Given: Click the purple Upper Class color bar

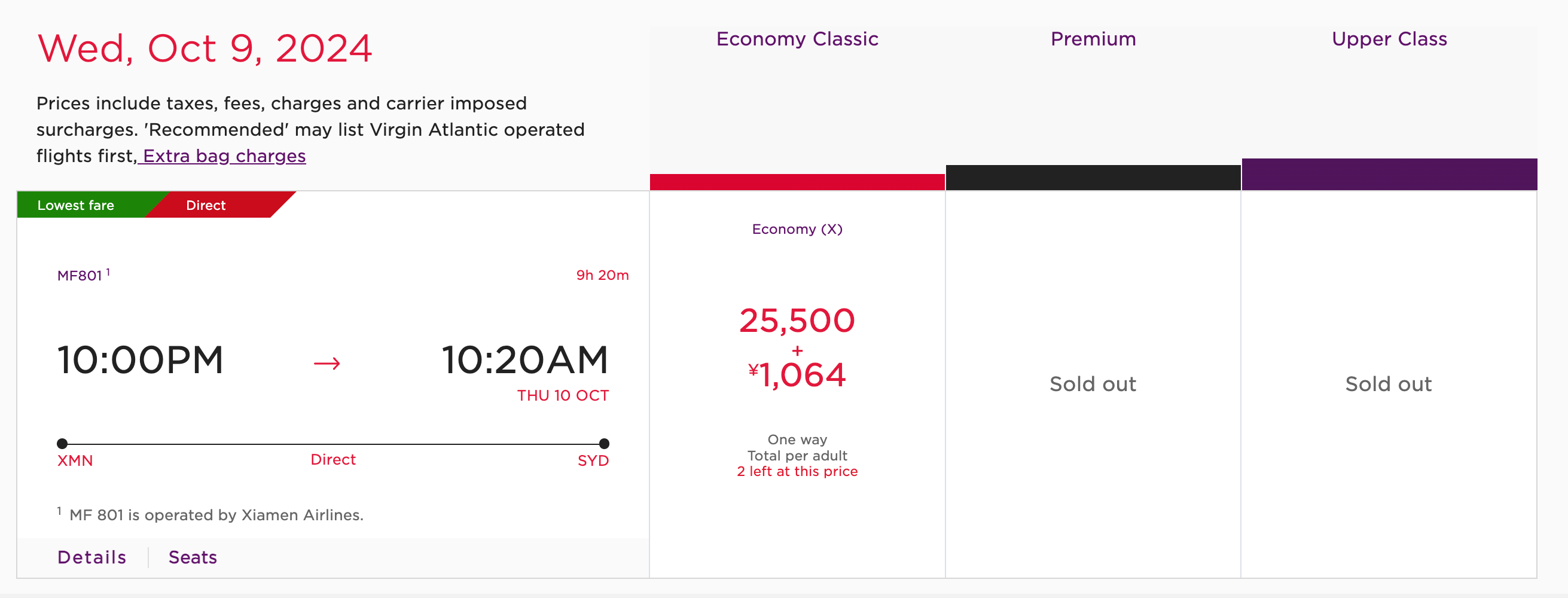Looking at the screenshot, I should 1389,174.
